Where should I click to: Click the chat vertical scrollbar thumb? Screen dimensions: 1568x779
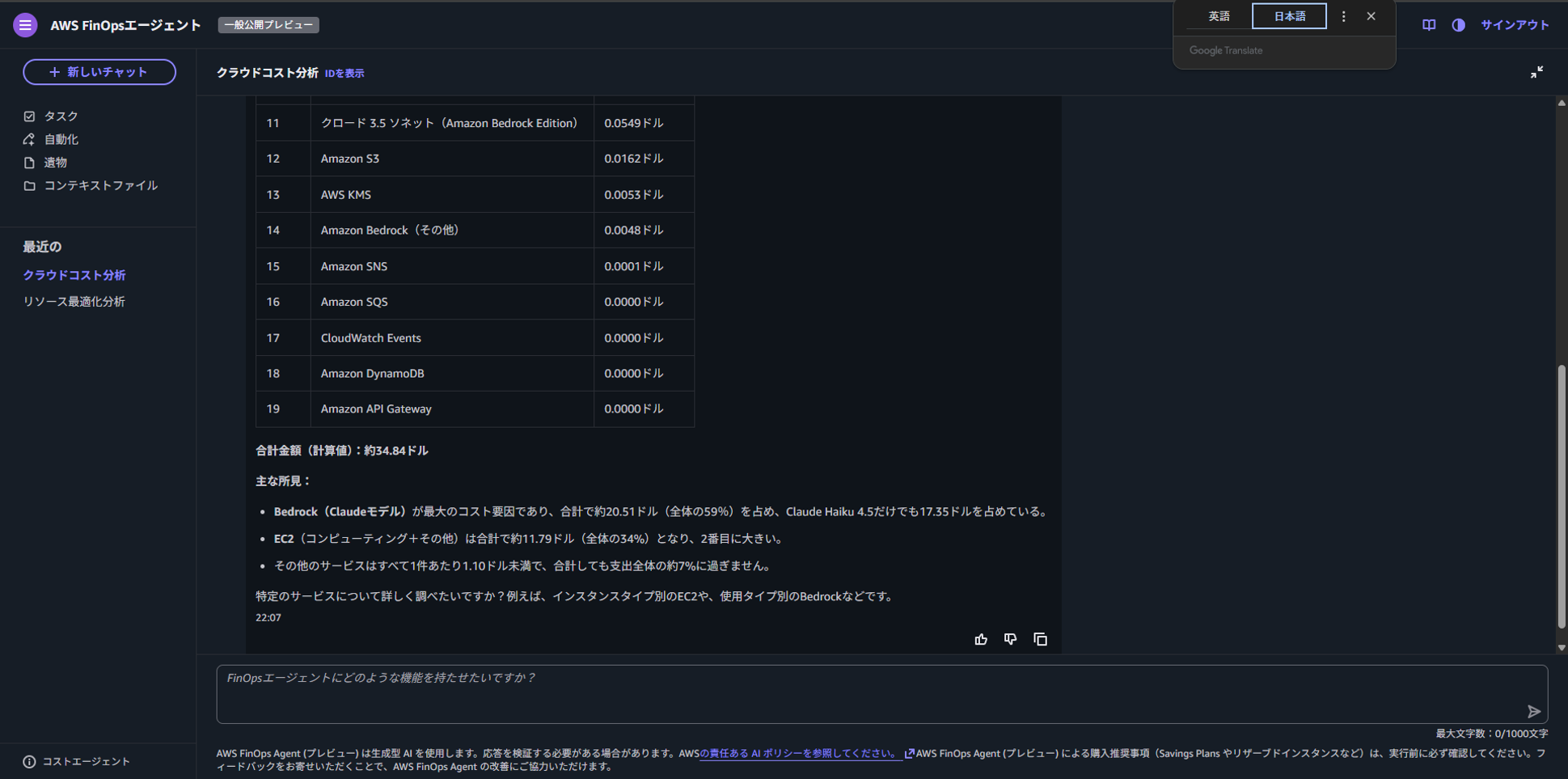tap(1562, 496)
